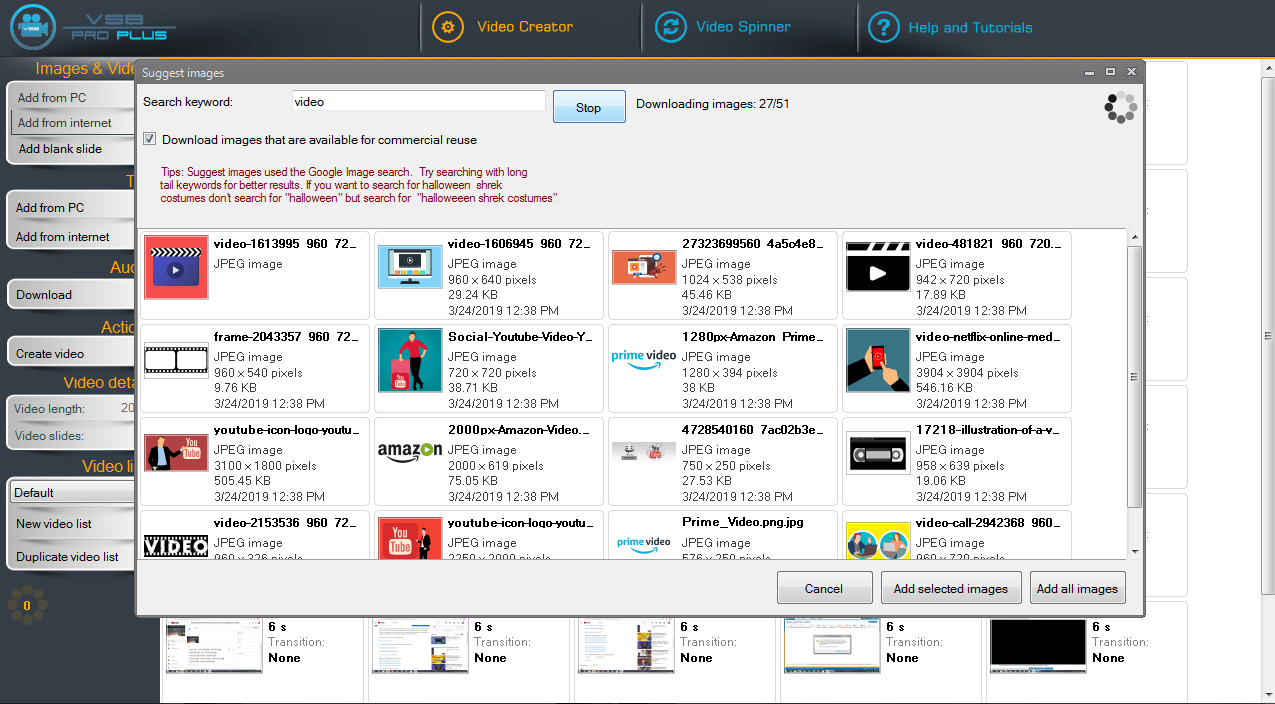
Task: Select the Social-Youtube-Video thumbnail
Action: 410,360
